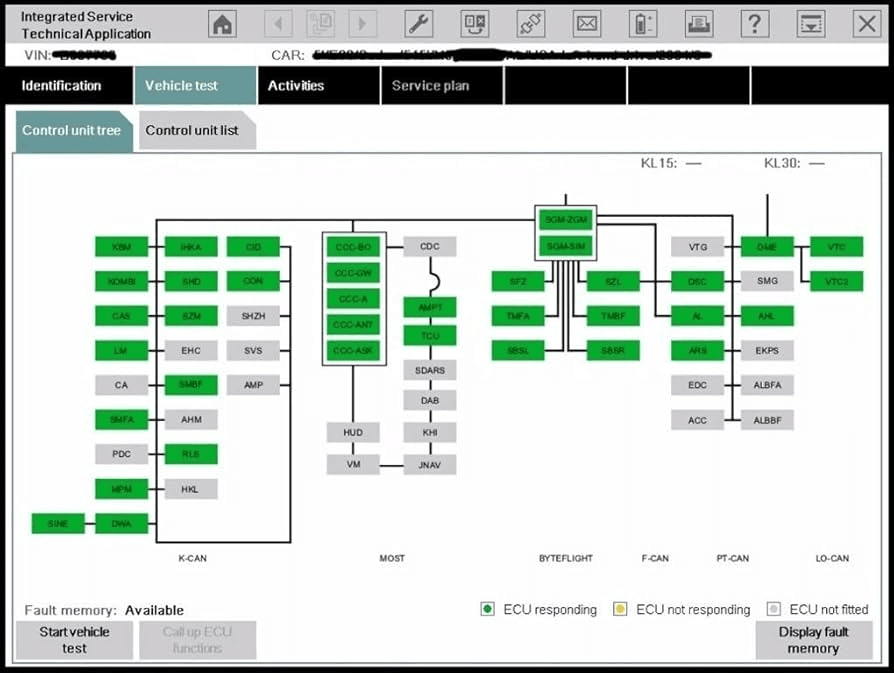Select the KOMBI control unit box
The image size is (894, 673).
121,282
